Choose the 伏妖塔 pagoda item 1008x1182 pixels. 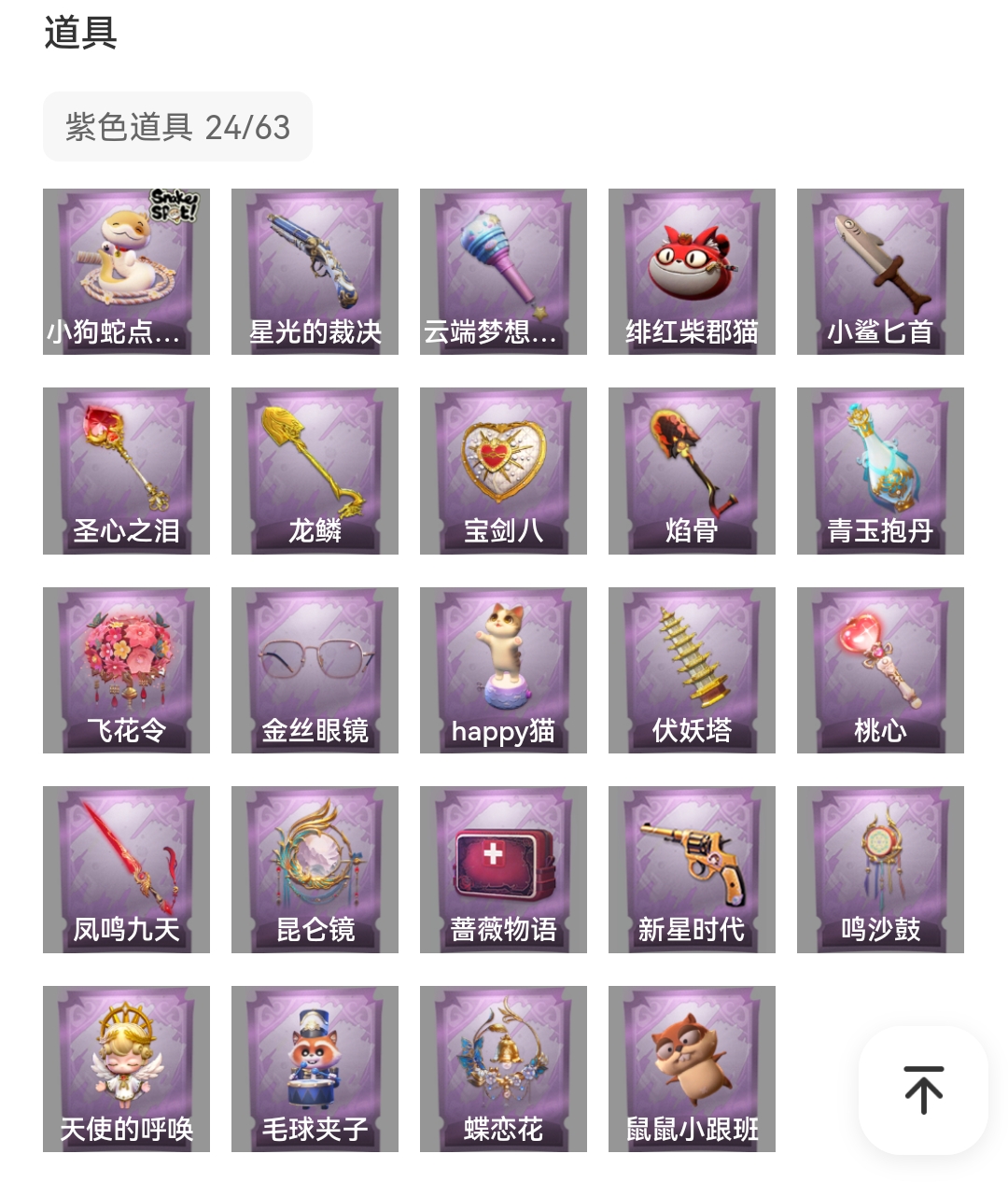pos(692,670)
